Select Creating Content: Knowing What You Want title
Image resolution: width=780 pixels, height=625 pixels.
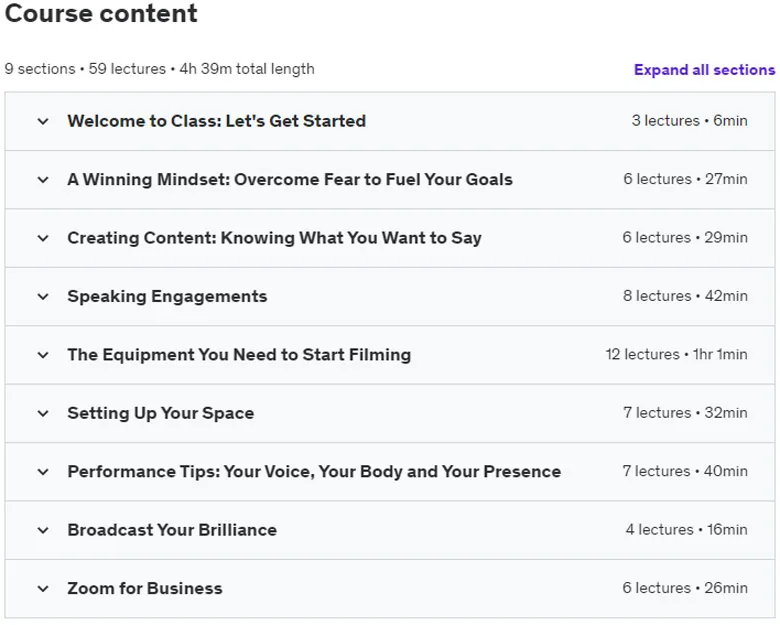click(274, 238)
